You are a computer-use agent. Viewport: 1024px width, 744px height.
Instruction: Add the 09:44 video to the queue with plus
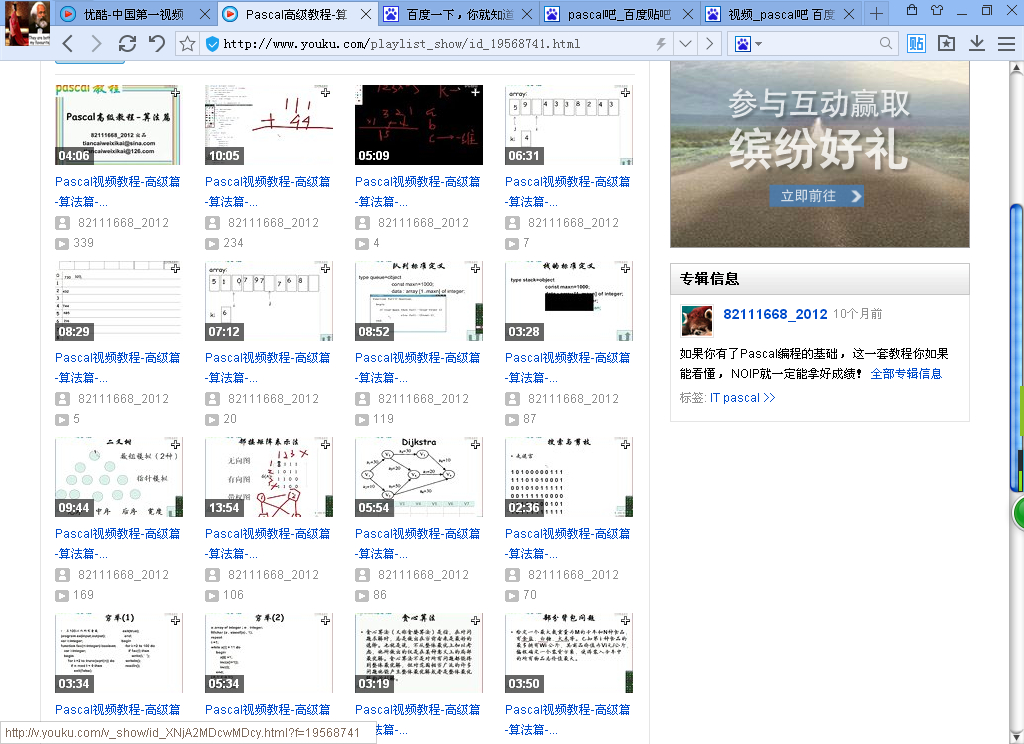click(x=175, y=444)
